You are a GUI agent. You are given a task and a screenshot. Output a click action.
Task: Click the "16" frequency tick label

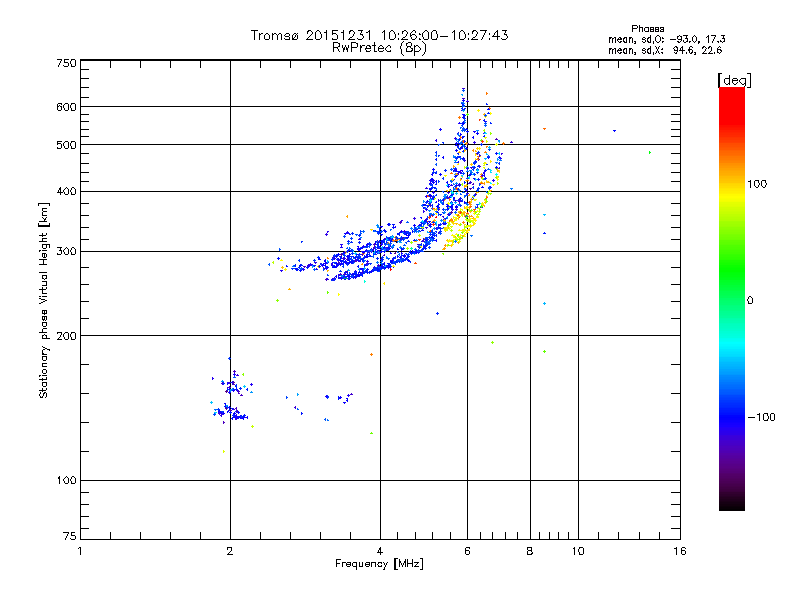tap(680, 551)
